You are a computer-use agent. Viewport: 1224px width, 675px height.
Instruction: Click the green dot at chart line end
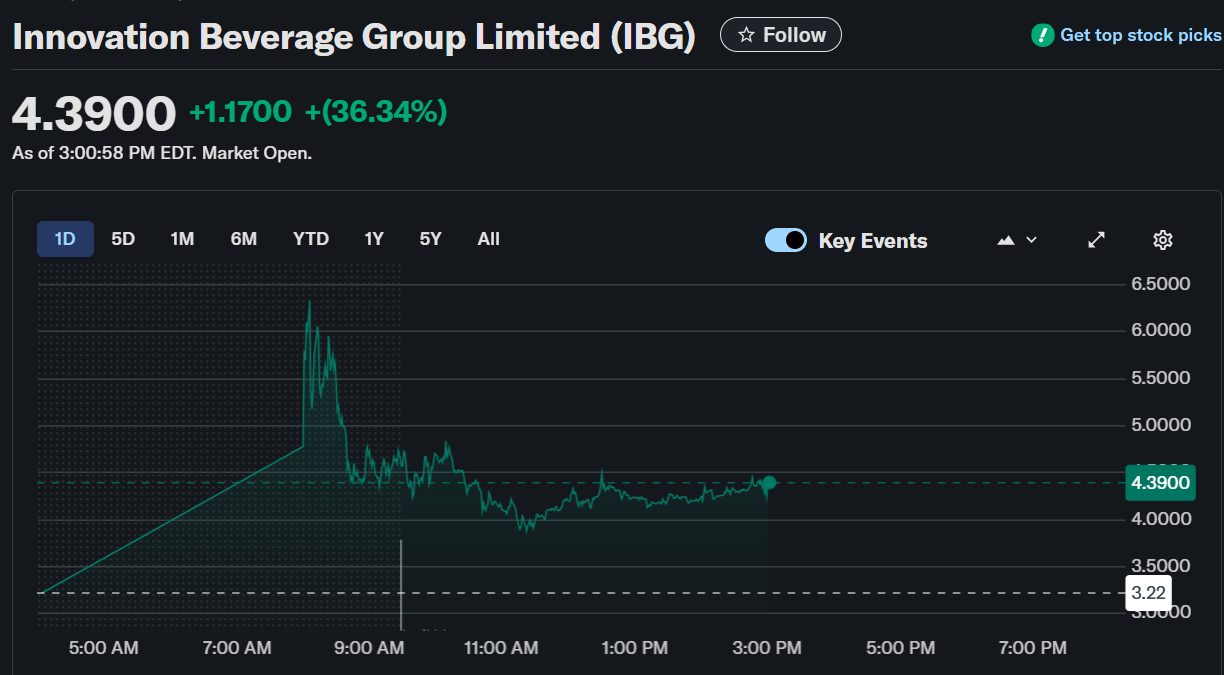pos(768,484)
